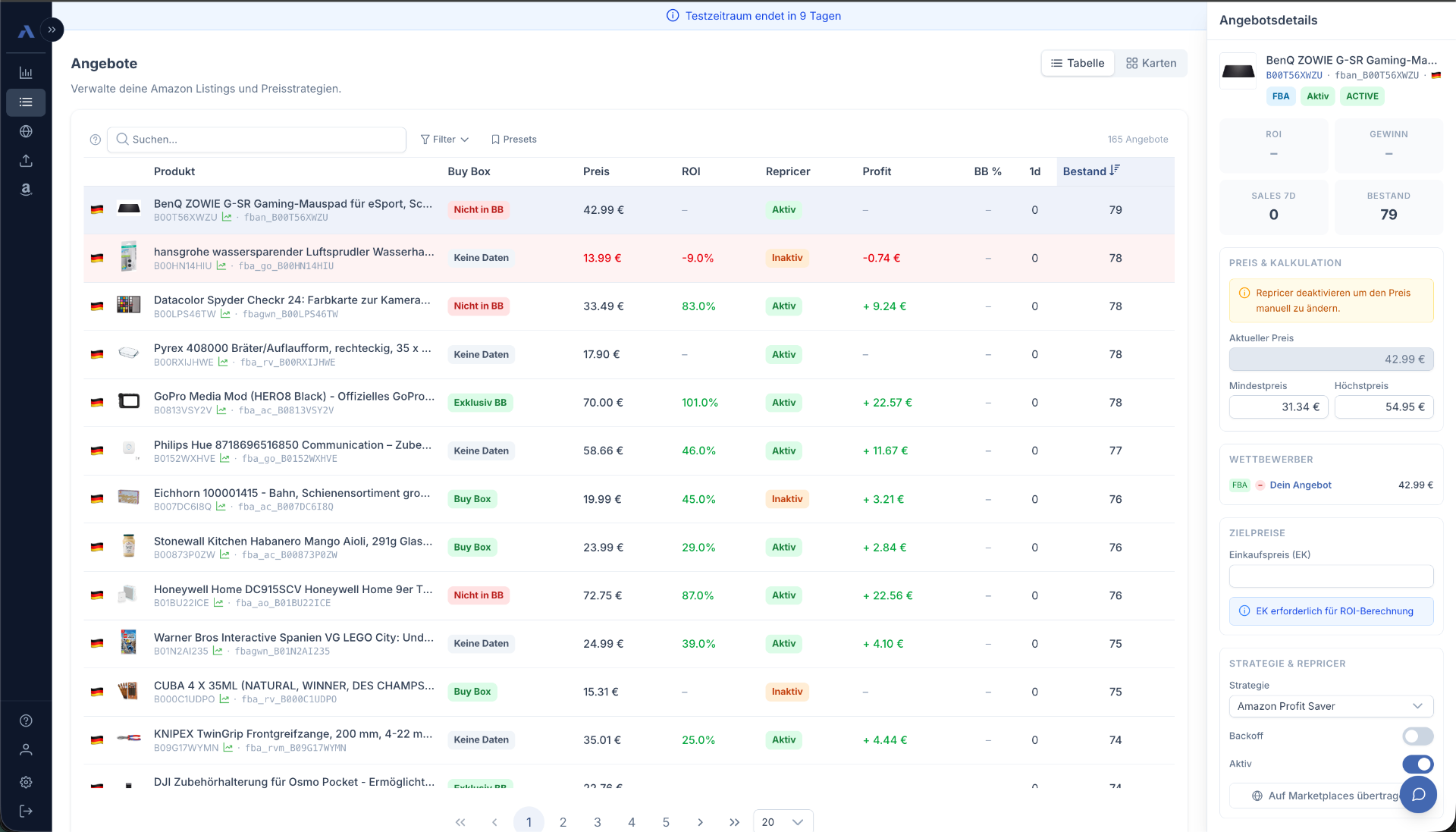
Task: Switch to the Karten view
Action: [x=1150, y=63]
